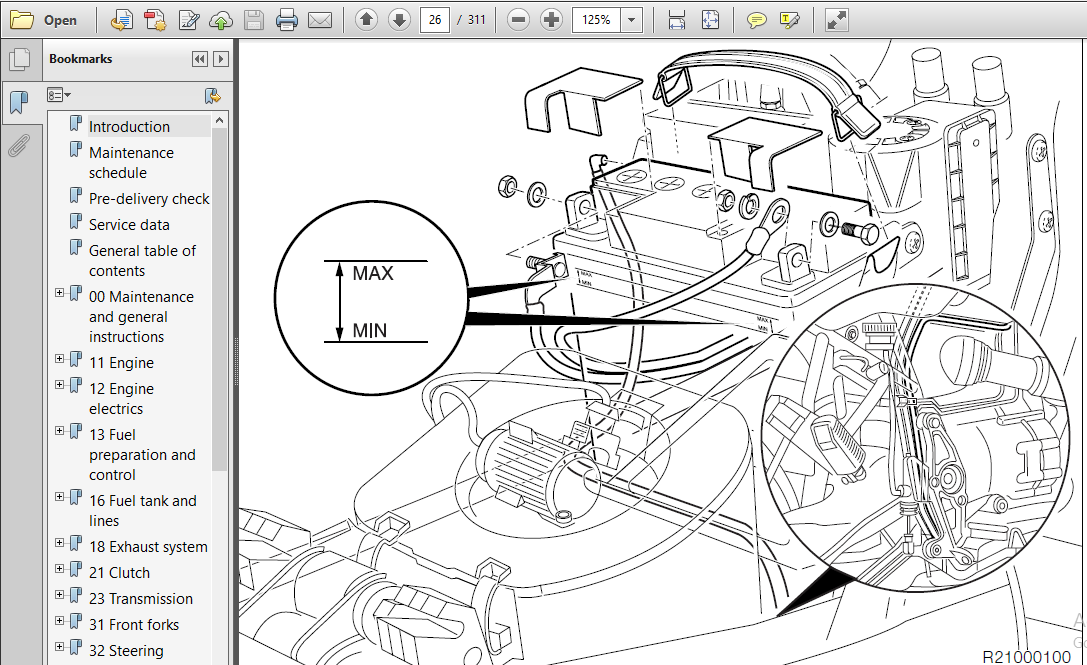Click the Service data bookmark ribbon icon
Screen dimensions: 1087x665
tap(76, 222)
